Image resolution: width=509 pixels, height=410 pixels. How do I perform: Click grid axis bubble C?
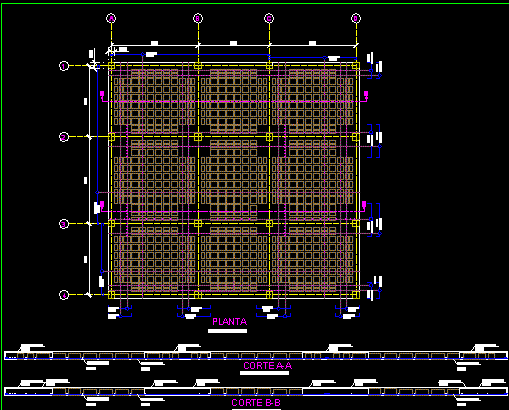click(x=269, y=18)
